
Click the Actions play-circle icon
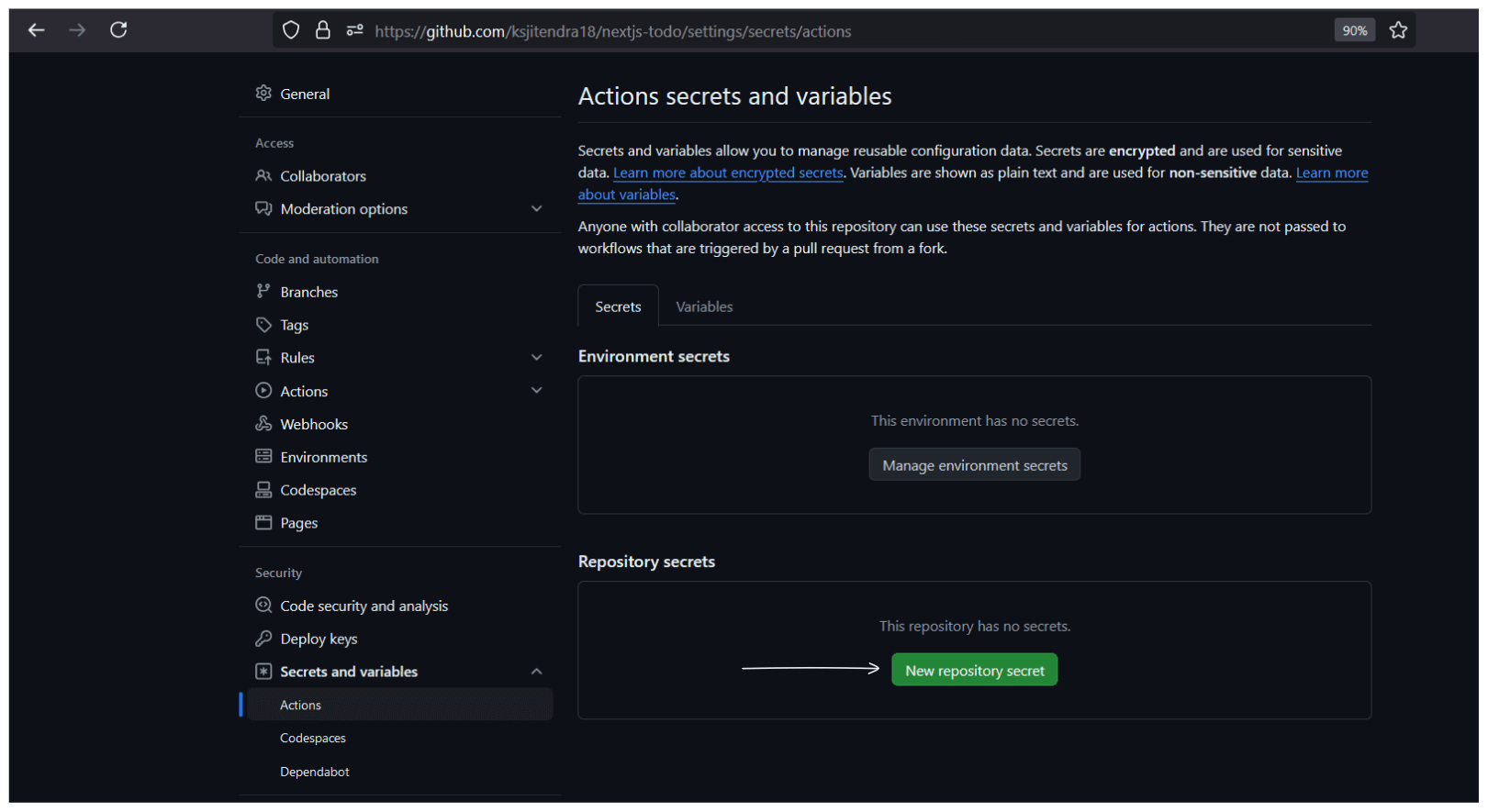263,390
